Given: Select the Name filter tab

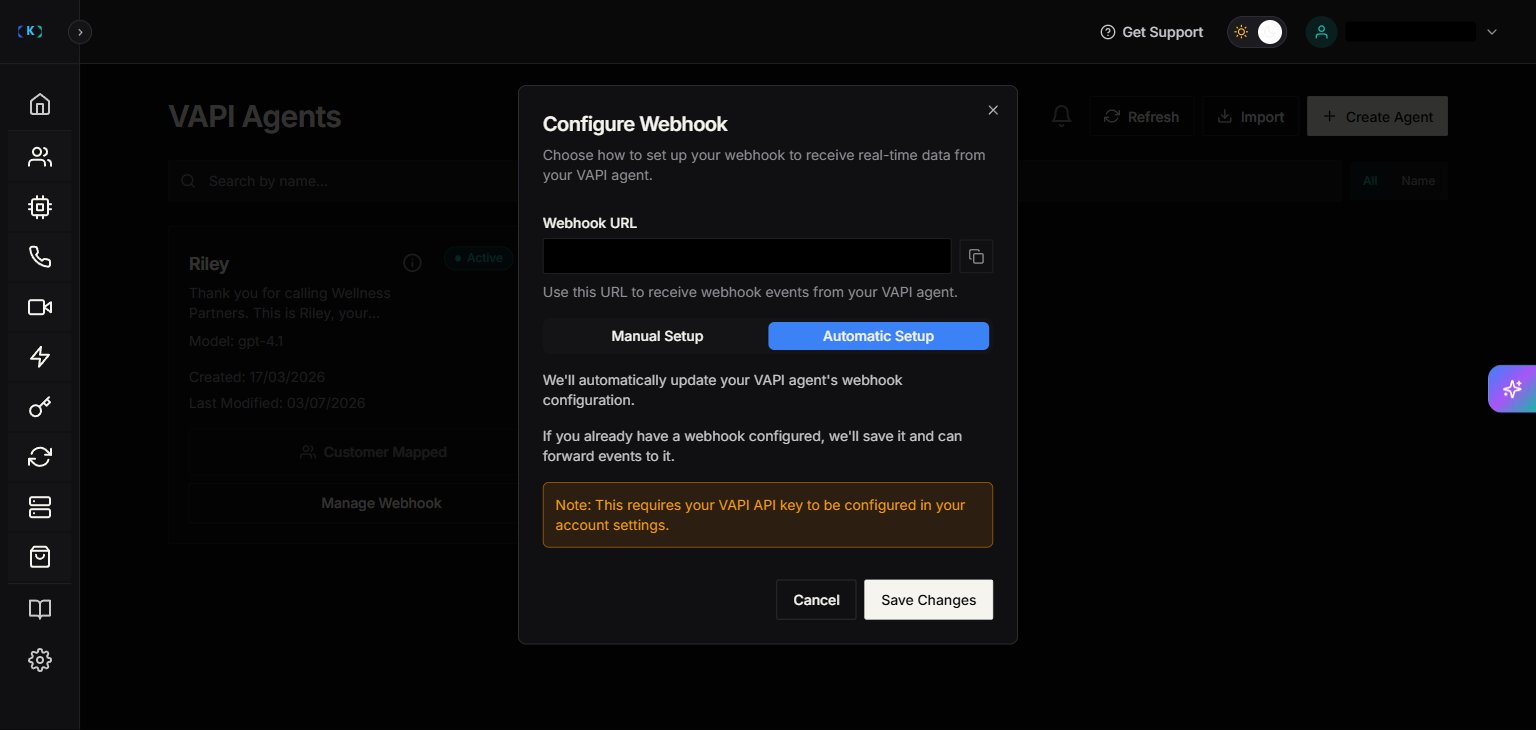Looking at the screenshot, I should coord(1418,181).
